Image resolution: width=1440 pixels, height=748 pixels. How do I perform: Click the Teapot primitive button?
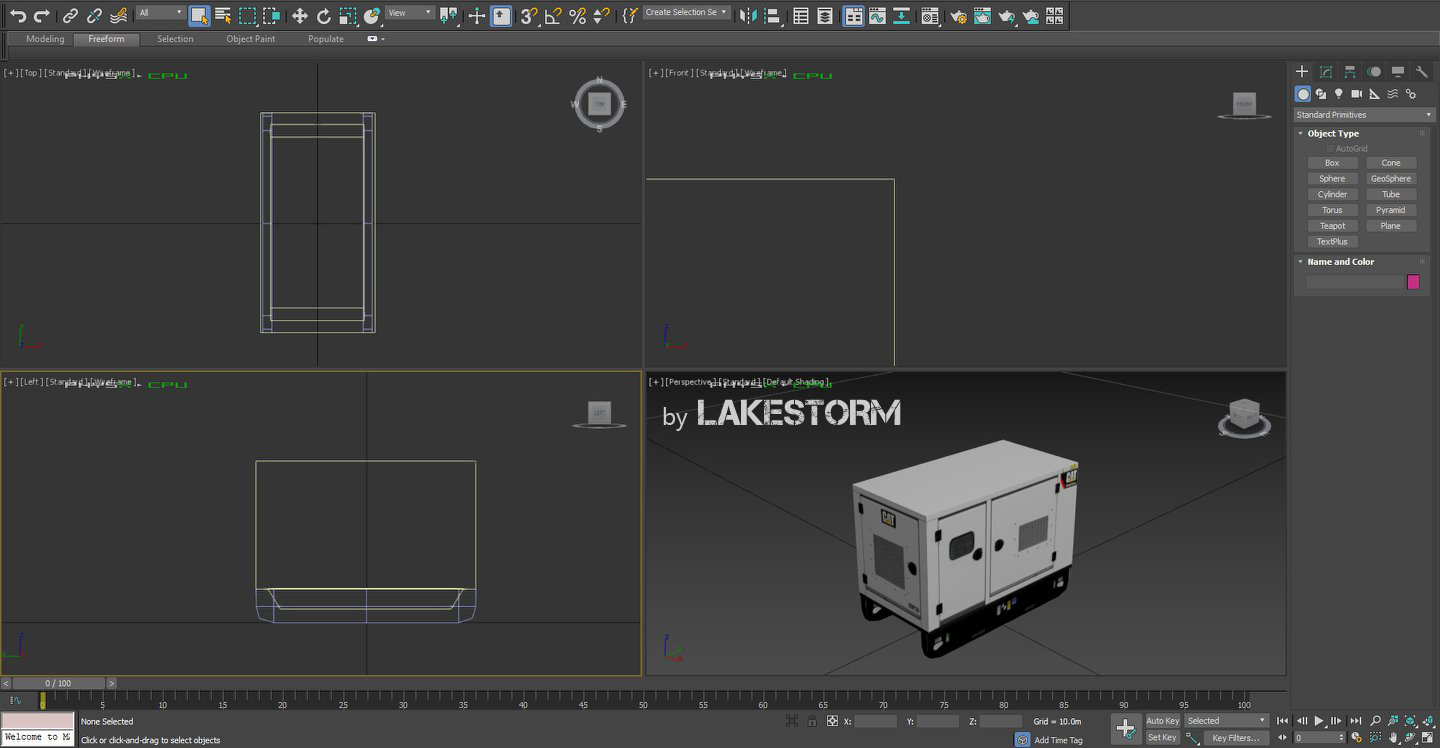1332,226
